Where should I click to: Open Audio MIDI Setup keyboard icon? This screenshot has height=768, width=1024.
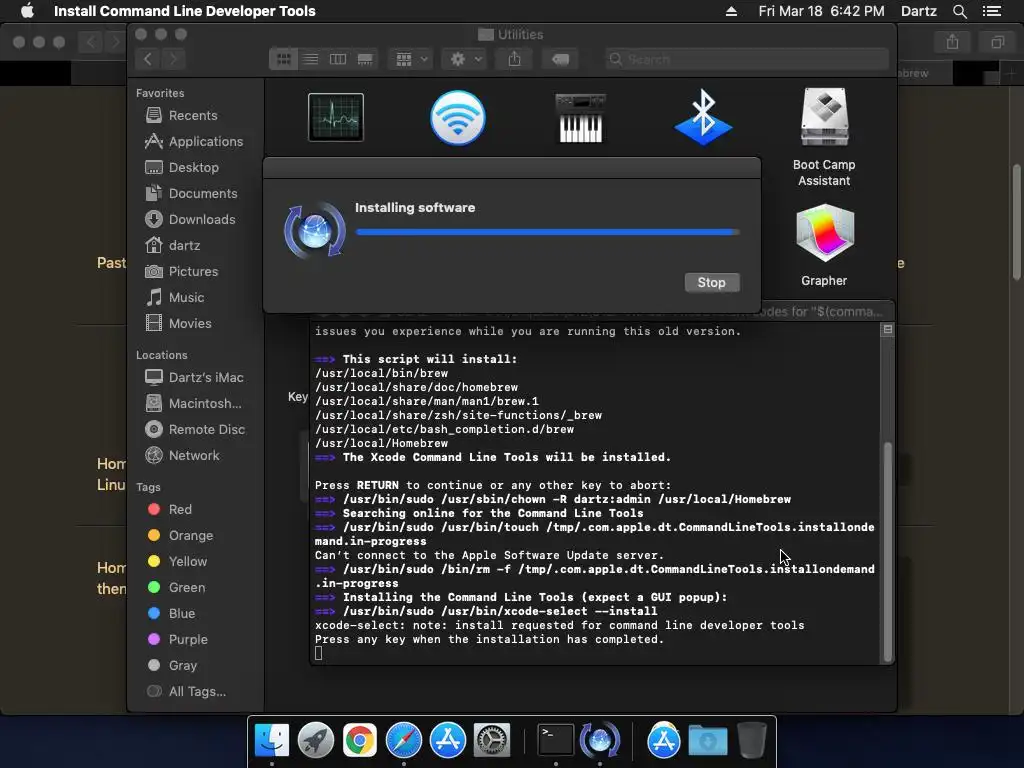click(581, 118)
